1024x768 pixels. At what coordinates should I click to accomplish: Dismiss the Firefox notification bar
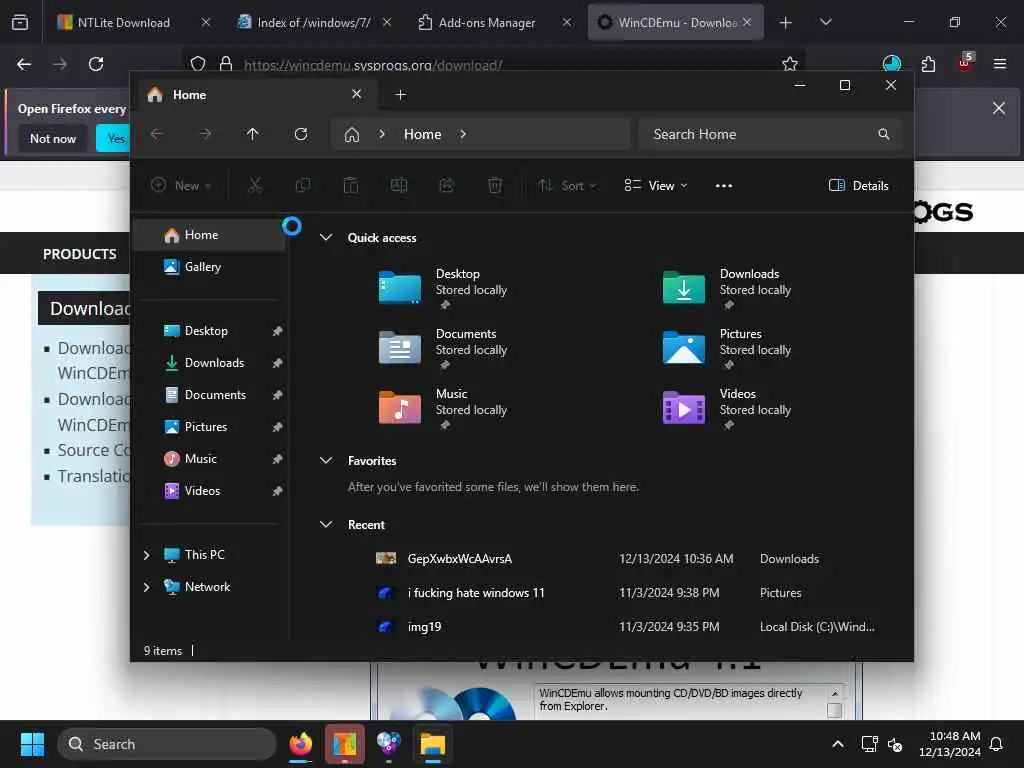999,108
